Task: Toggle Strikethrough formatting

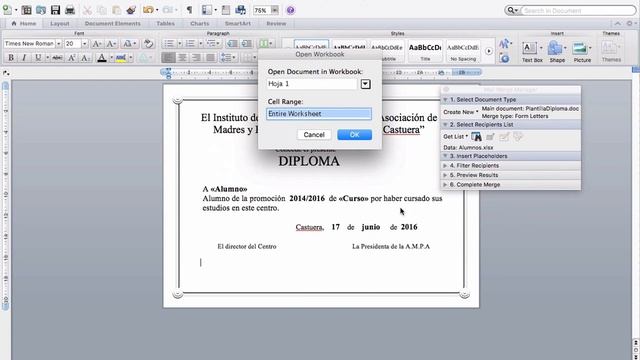Action: (x=58, y=58)
